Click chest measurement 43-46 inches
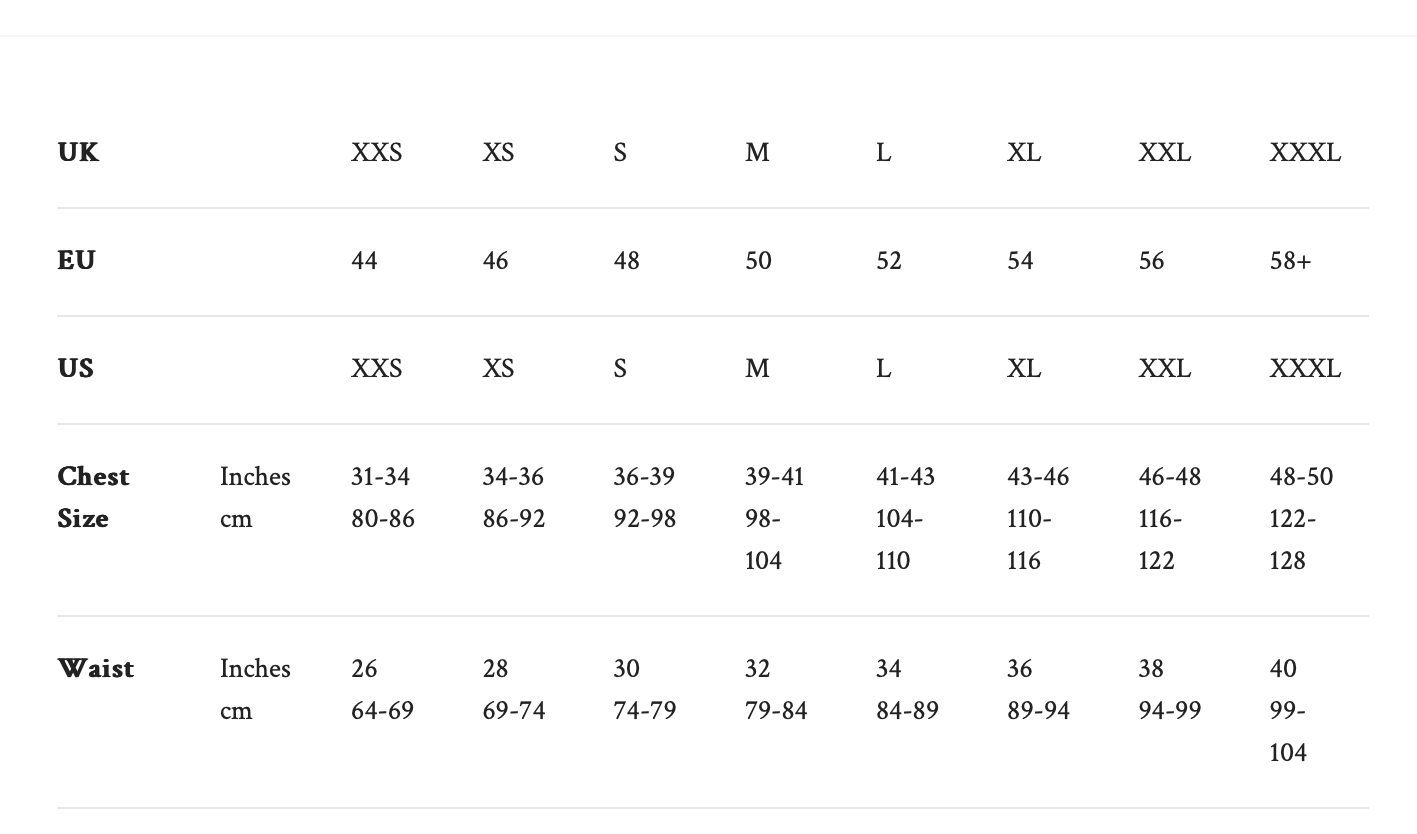The height and width of the screenshot is (834, 1417). (x=1037, y=477)
